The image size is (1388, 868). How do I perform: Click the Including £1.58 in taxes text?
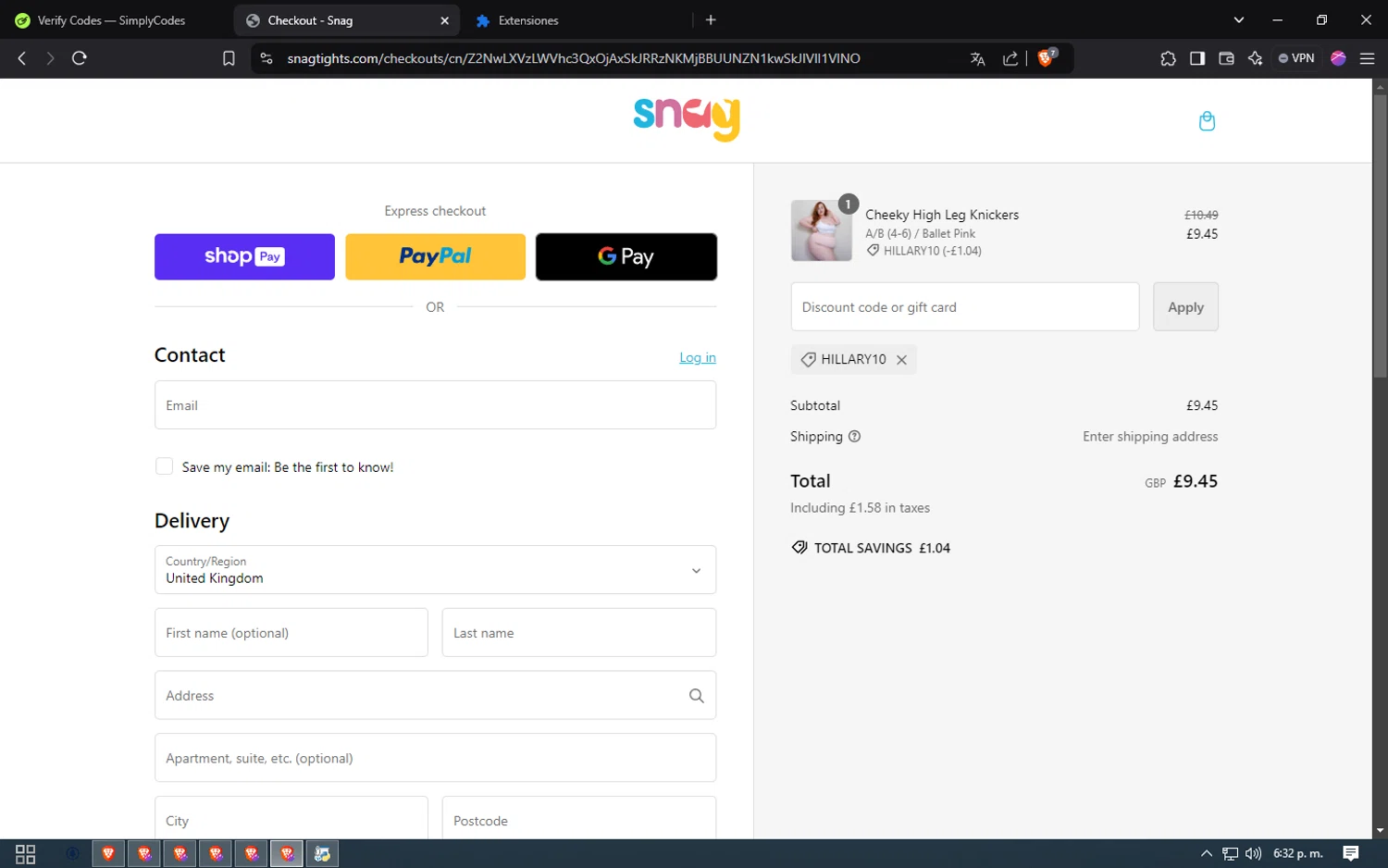(x=860, y=508)
